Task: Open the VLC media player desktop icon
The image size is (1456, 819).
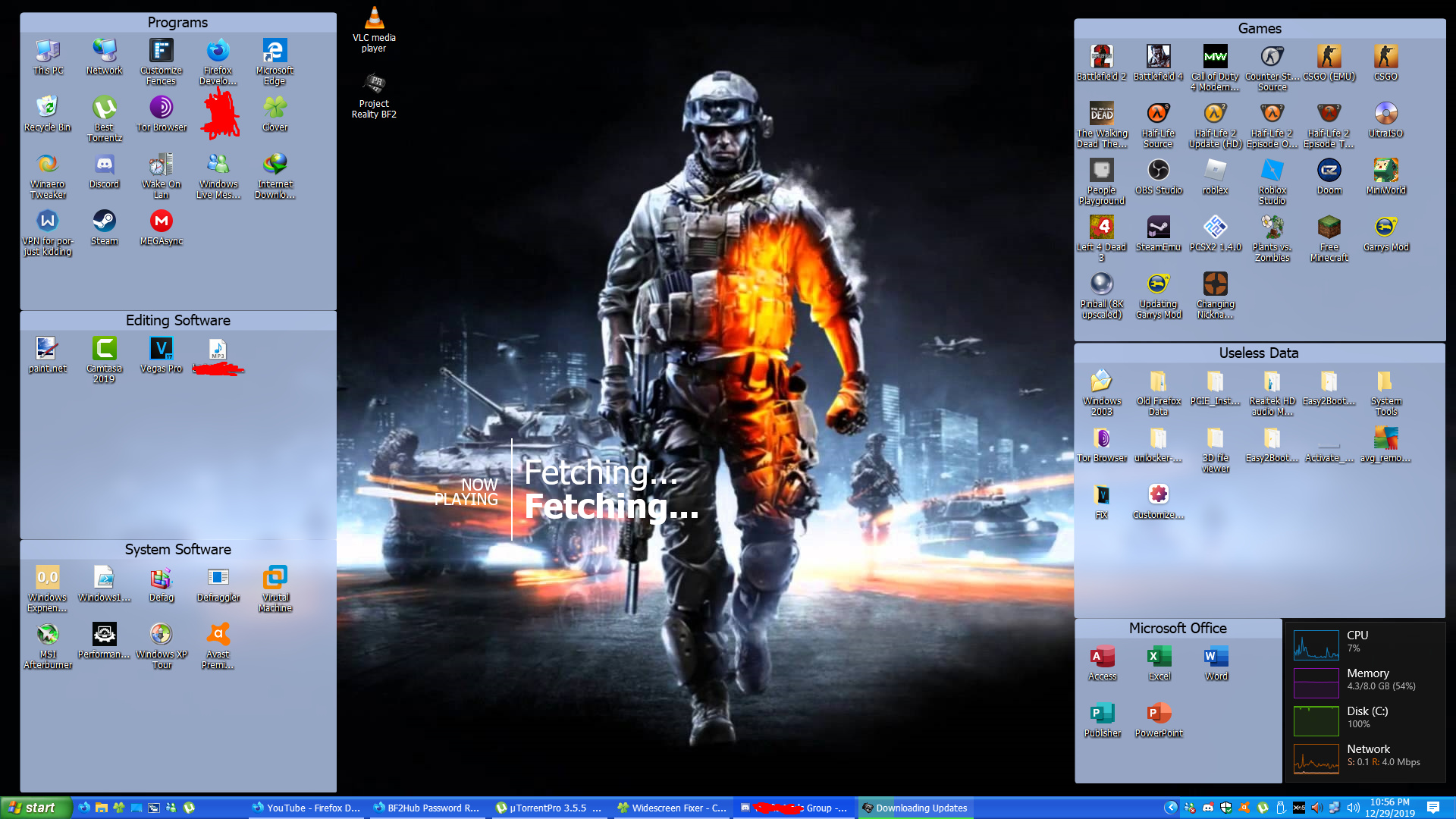Action: [x=374, y=29]
